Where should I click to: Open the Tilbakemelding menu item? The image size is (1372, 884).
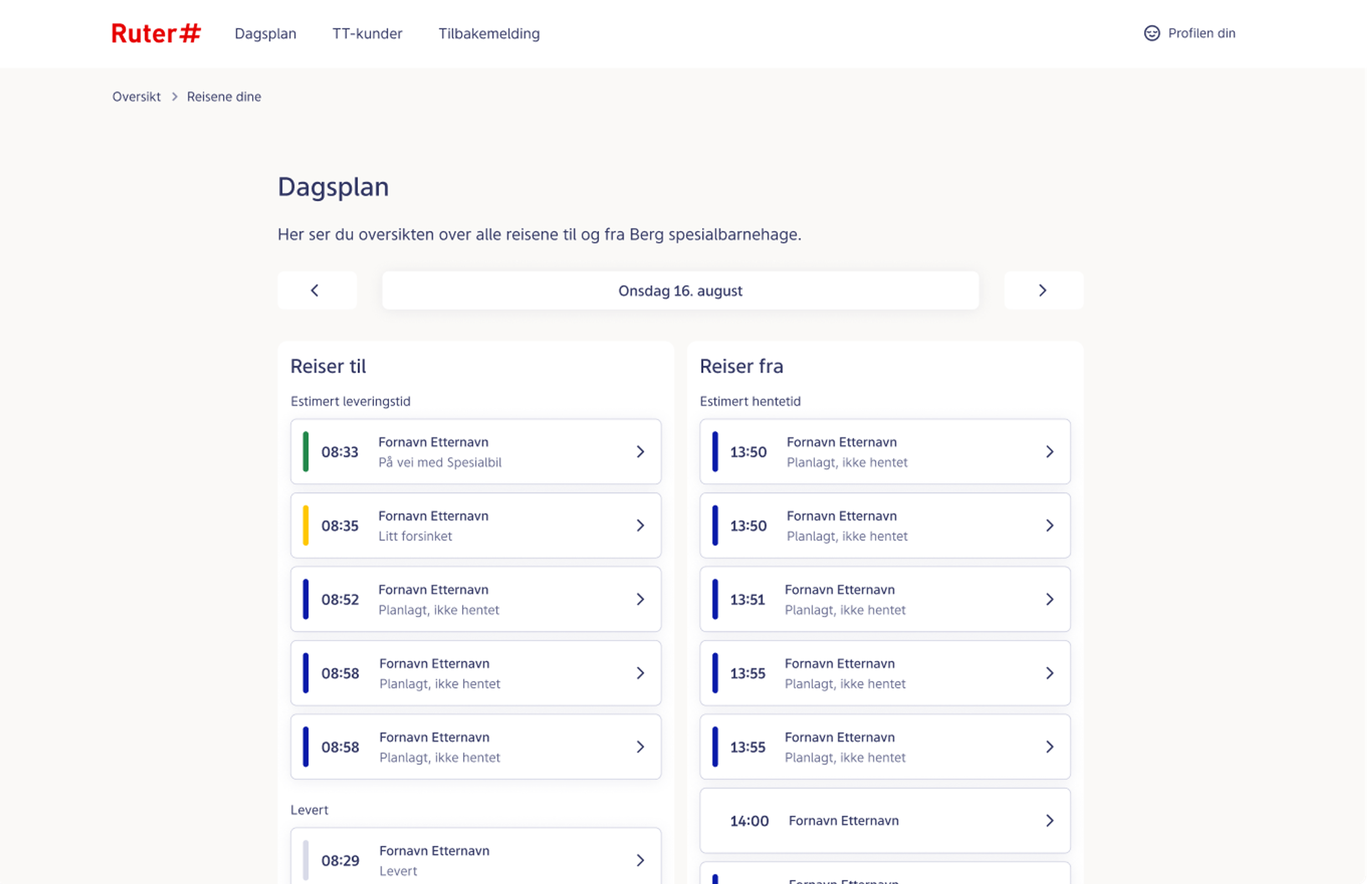click(489, 33)
